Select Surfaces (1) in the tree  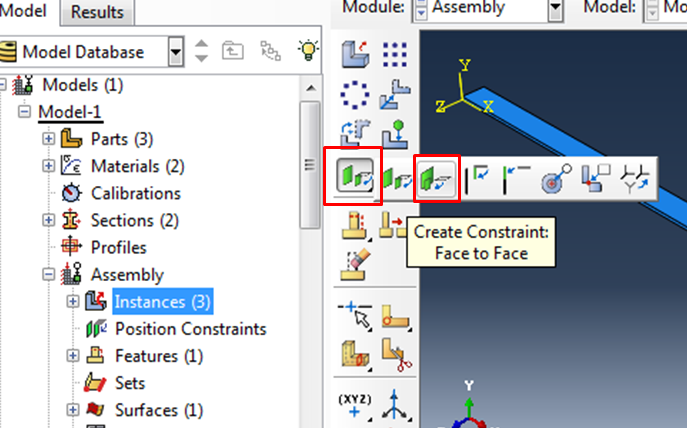click(x=159, y=410)
